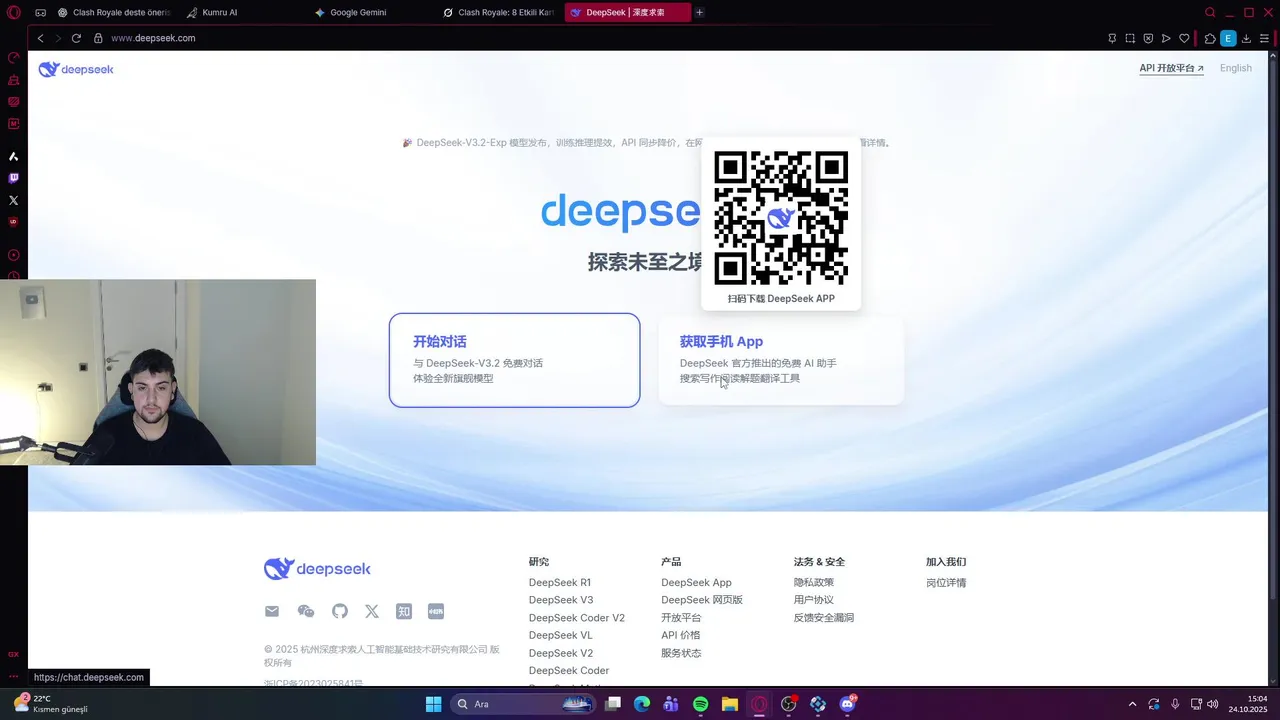Click the email icon in DeepSeek footer

(x=272, y=611)
